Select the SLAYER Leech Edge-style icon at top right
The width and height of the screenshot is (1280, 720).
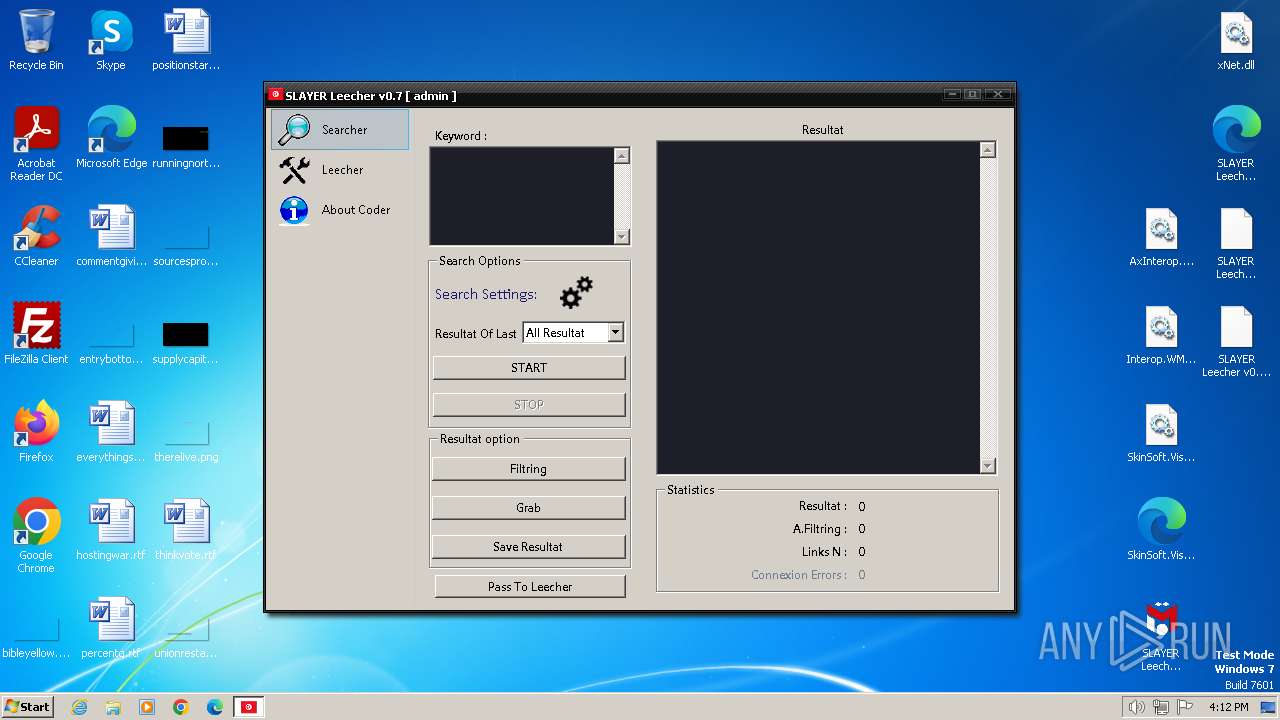pos(1236,144)
